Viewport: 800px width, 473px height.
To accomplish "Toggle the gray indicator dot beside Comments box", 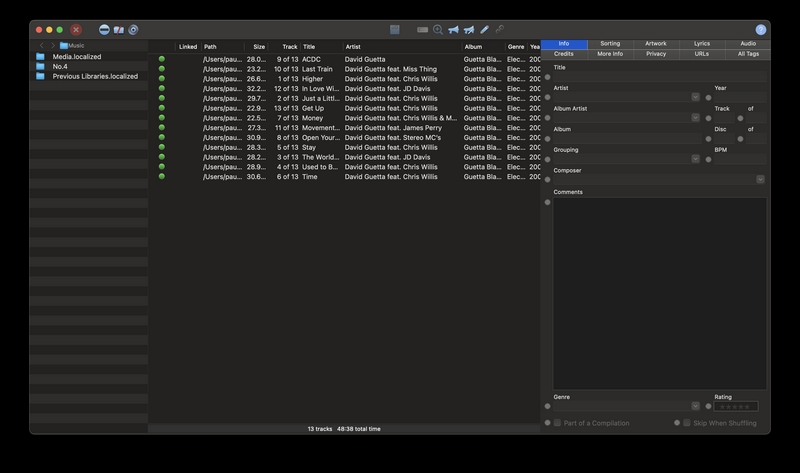I will pyautogui.click(x=547, y=203).
